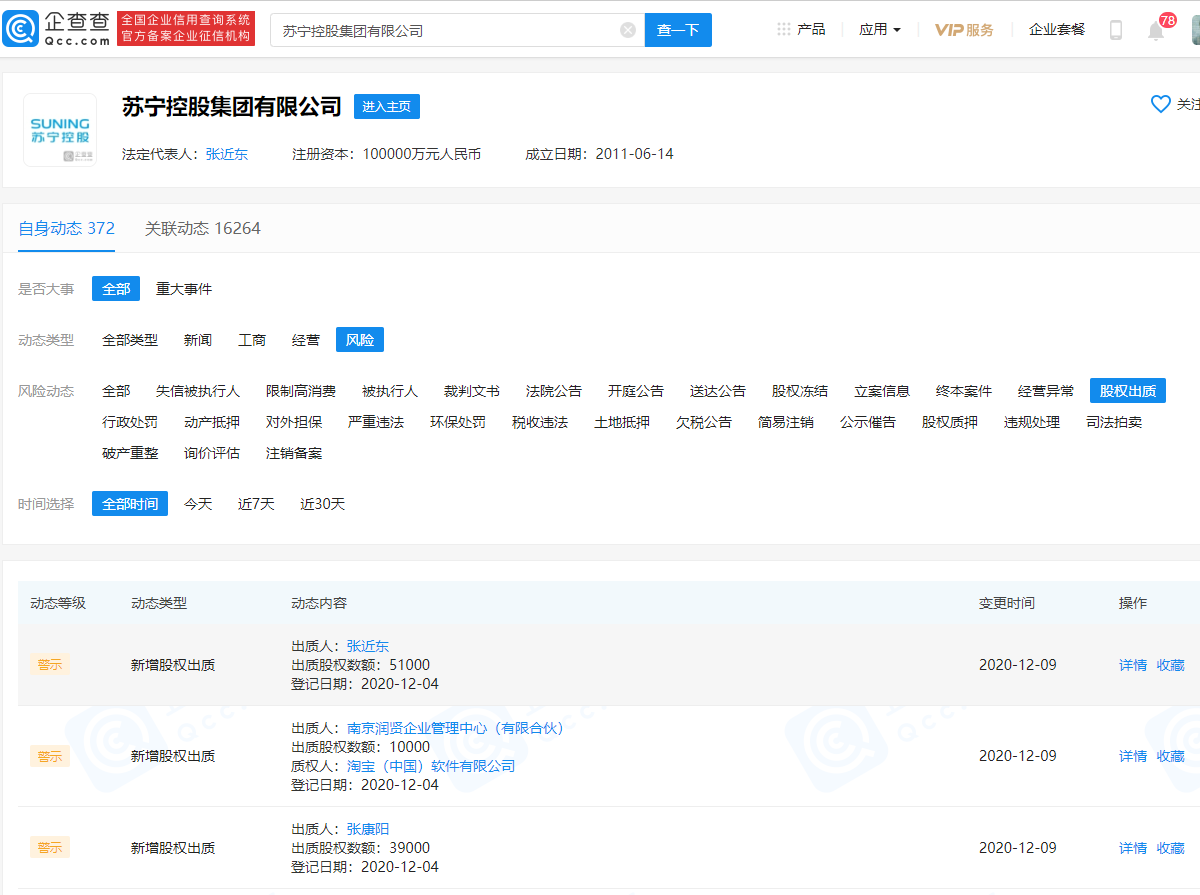
Task: Filter by 税收违法
Action: [540, 422]
